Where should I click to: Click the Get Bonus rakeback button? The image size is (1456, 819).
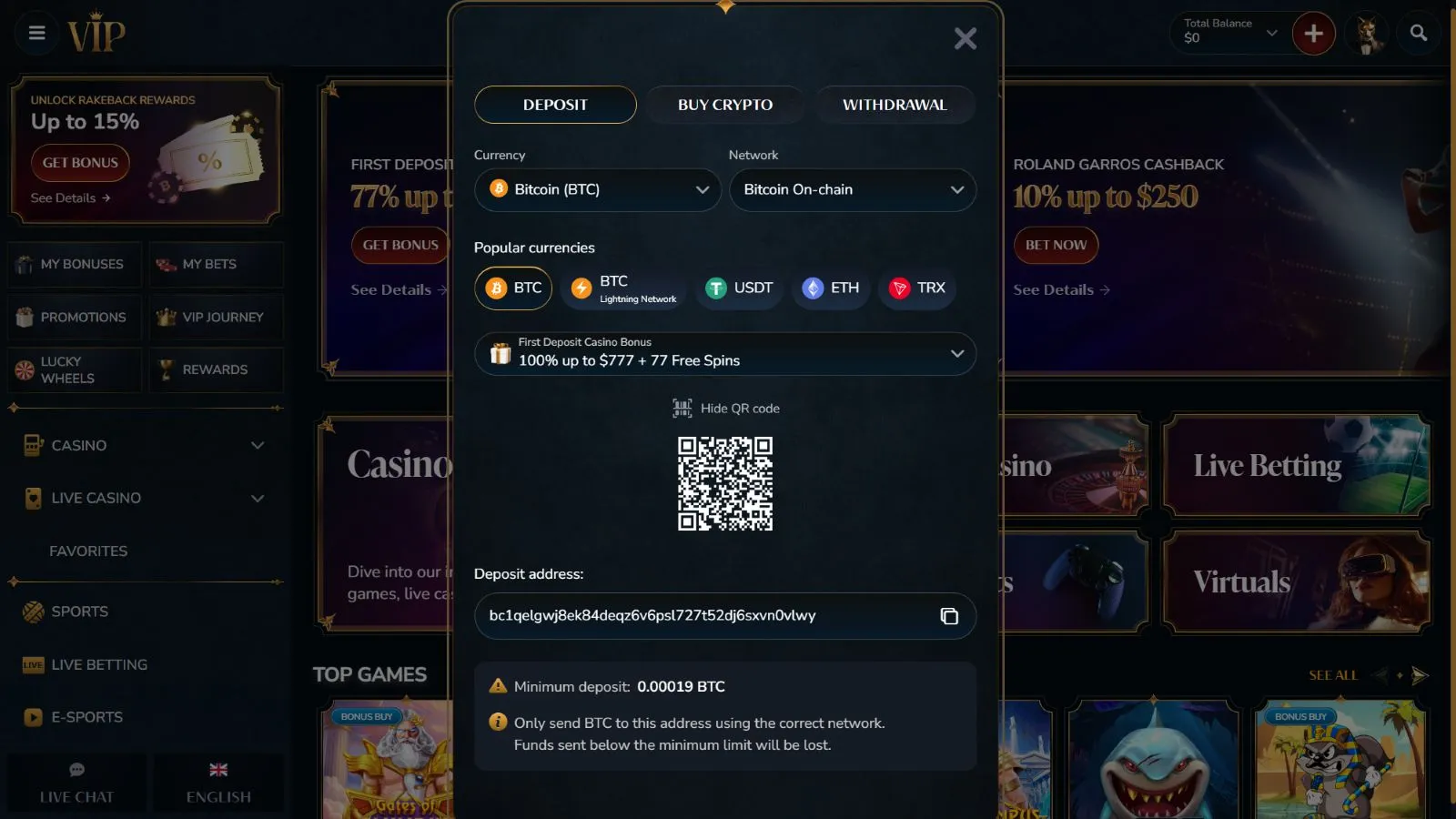point(80,163)
